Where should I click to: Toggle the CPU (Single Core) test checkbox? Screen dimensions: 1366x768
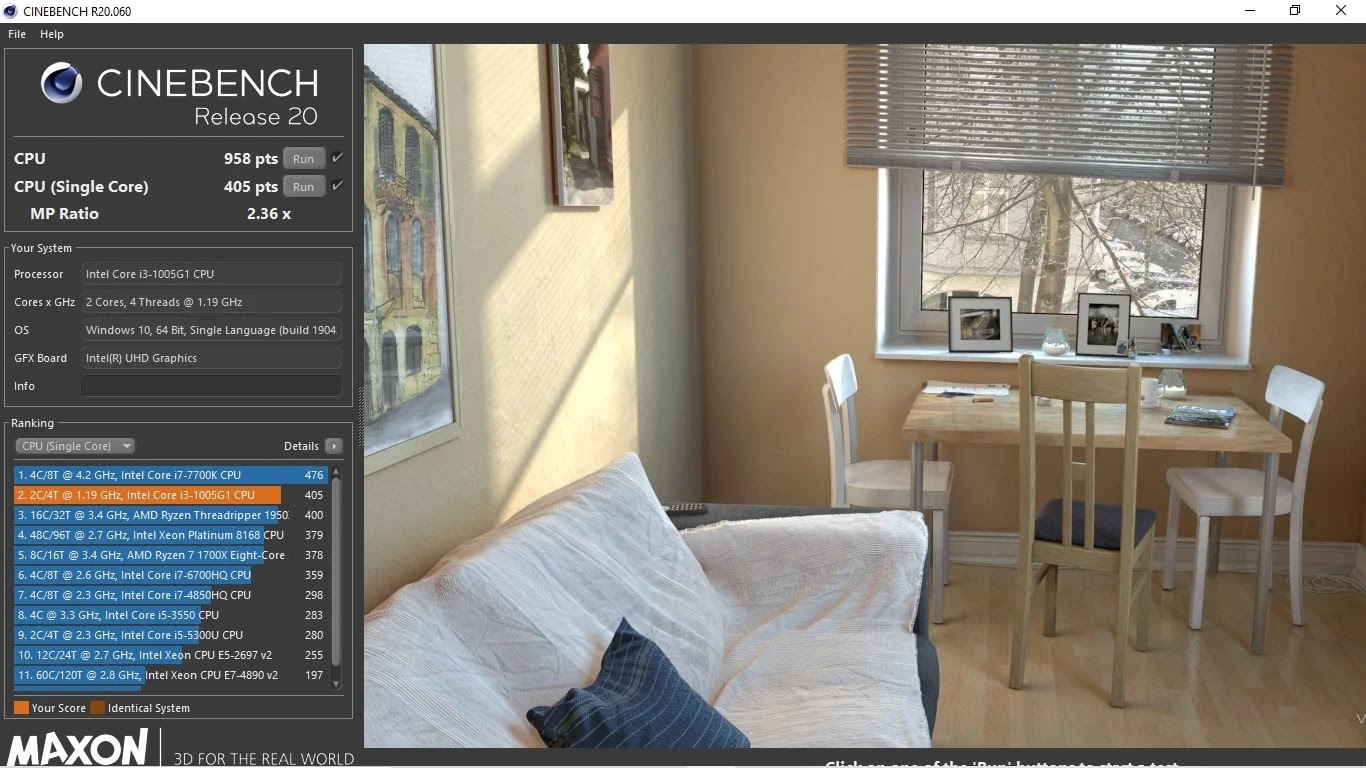point(337,186)
